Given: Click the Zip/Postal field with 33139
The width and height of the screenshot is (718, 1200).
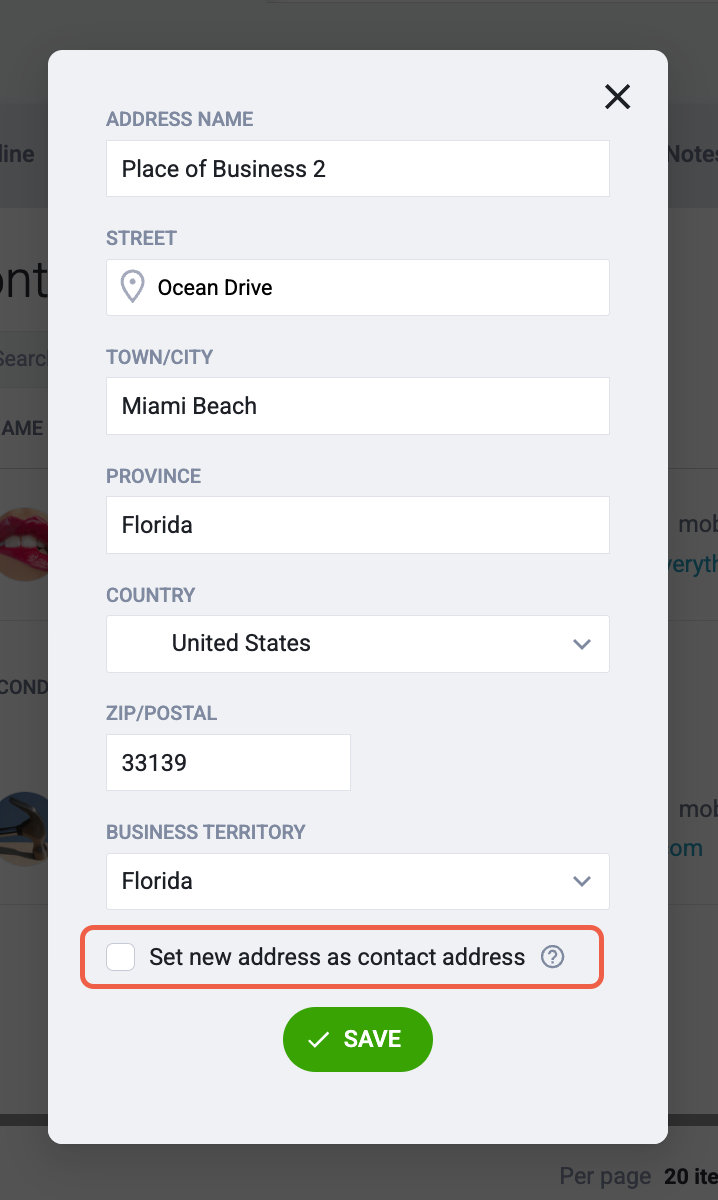Looking at the screenshot, I should pyautogui.click(x=229, y=763).
